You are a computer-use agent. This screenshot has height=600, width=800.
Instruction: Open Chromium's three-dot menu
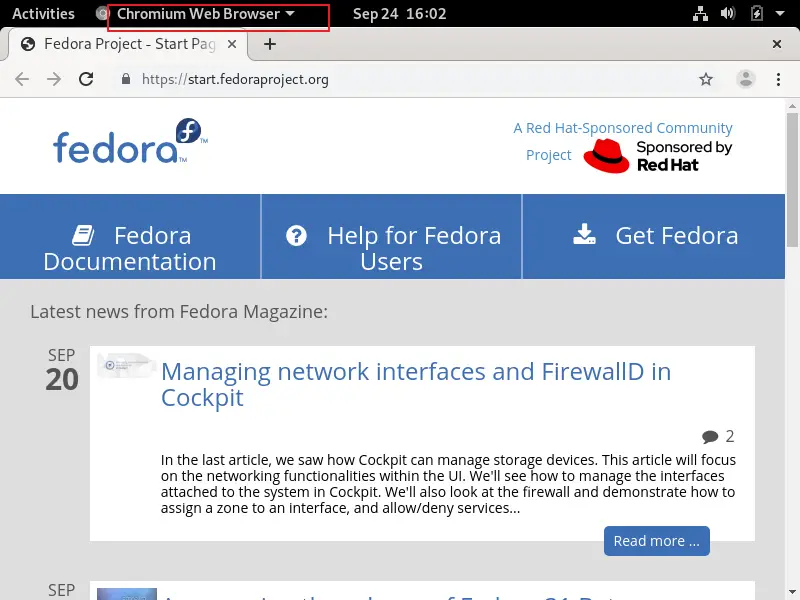tap(778, 79)
